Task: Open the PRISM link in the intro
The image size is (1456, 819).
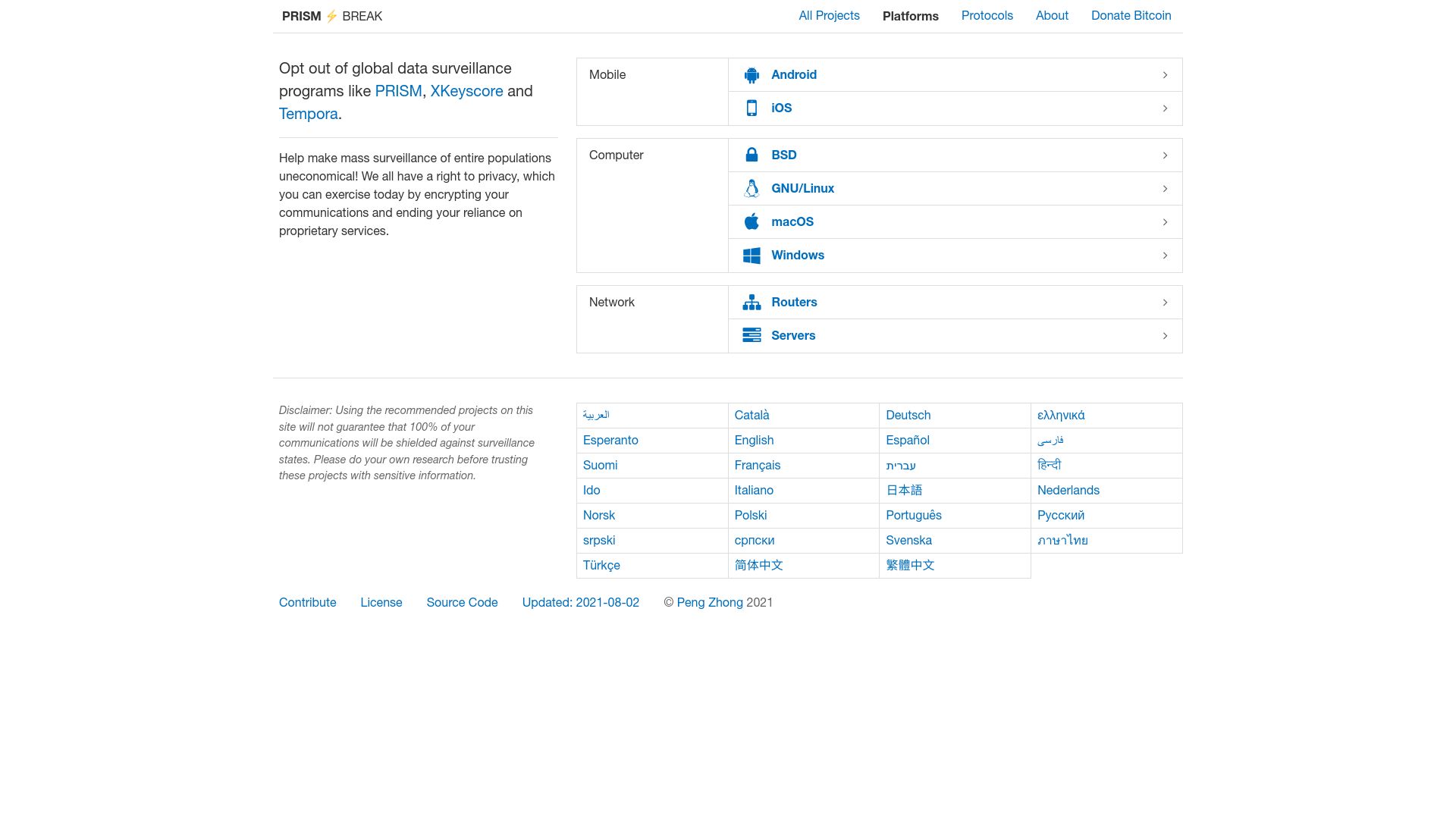Action: coord(398,91)
